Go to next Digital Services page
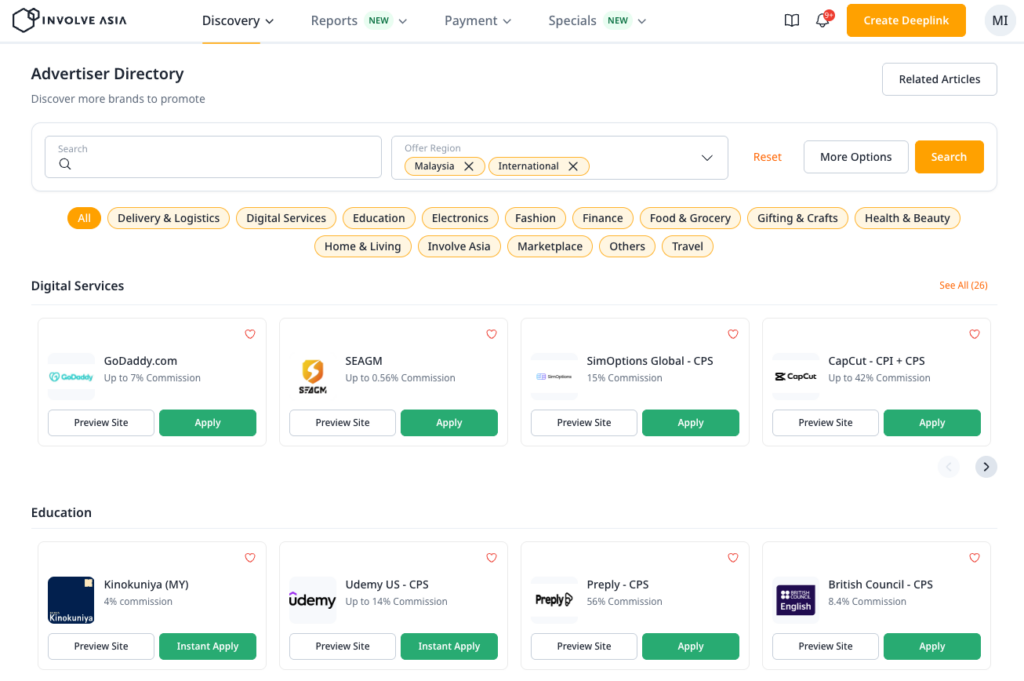This screenshot has height=681, width=1024. click(x=986, y=467)
